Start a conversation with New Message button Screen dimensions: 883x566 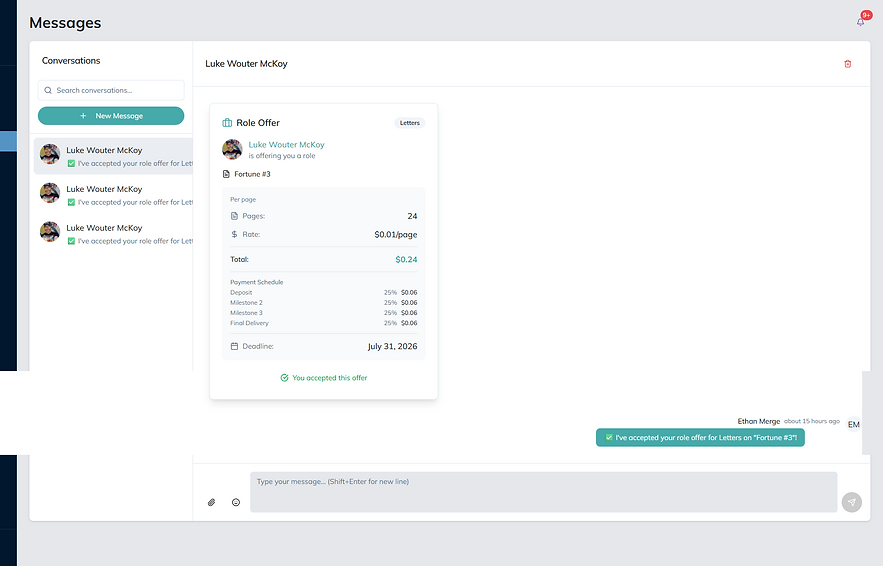[111, 115]
